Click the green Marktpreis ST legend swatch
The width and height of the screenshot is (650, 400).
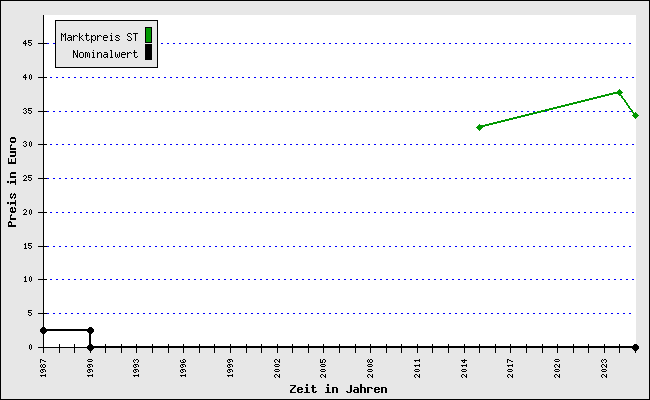(148, 35)
